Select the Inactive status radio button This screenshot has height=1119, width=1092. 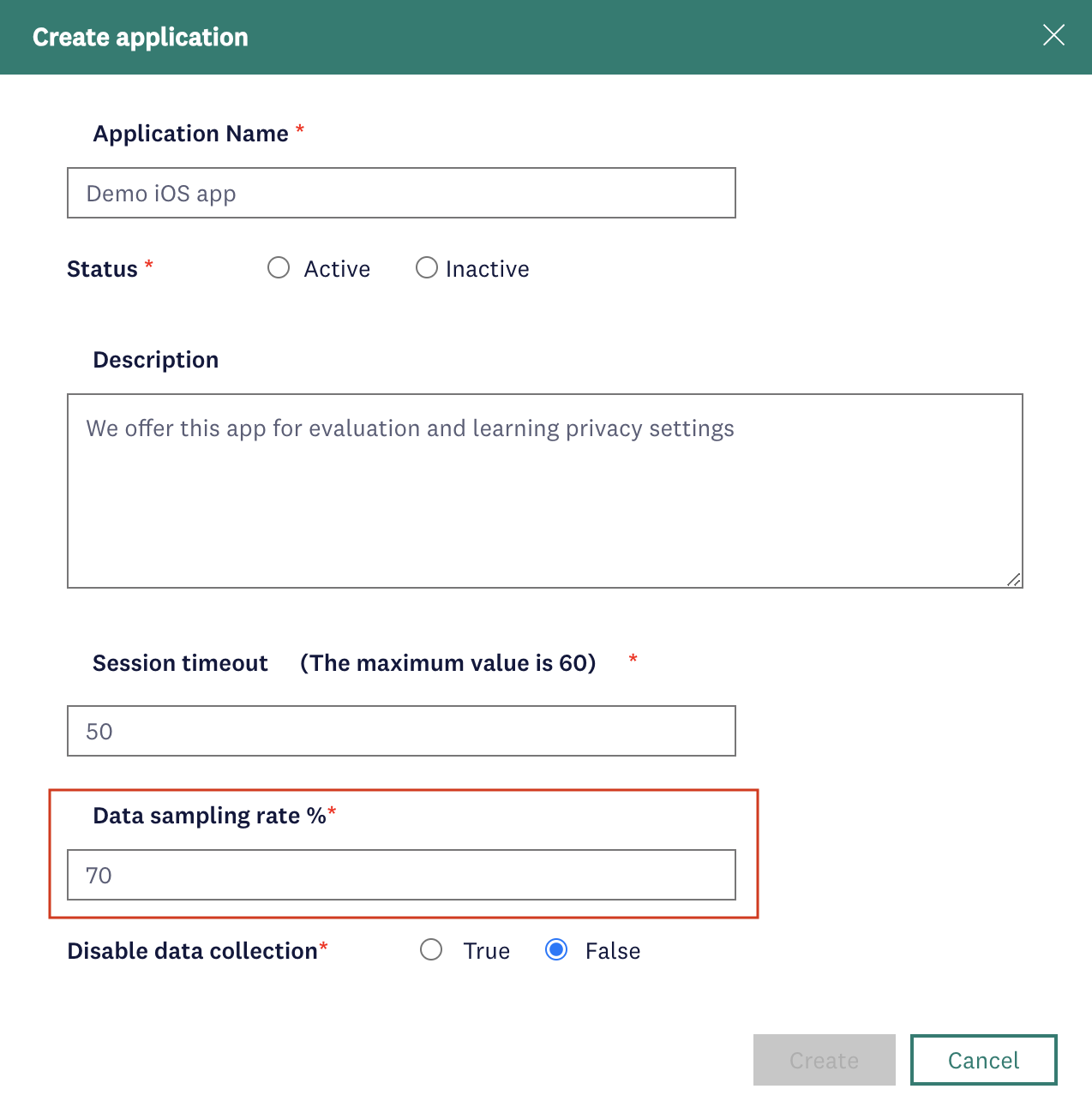coord(427,268)
